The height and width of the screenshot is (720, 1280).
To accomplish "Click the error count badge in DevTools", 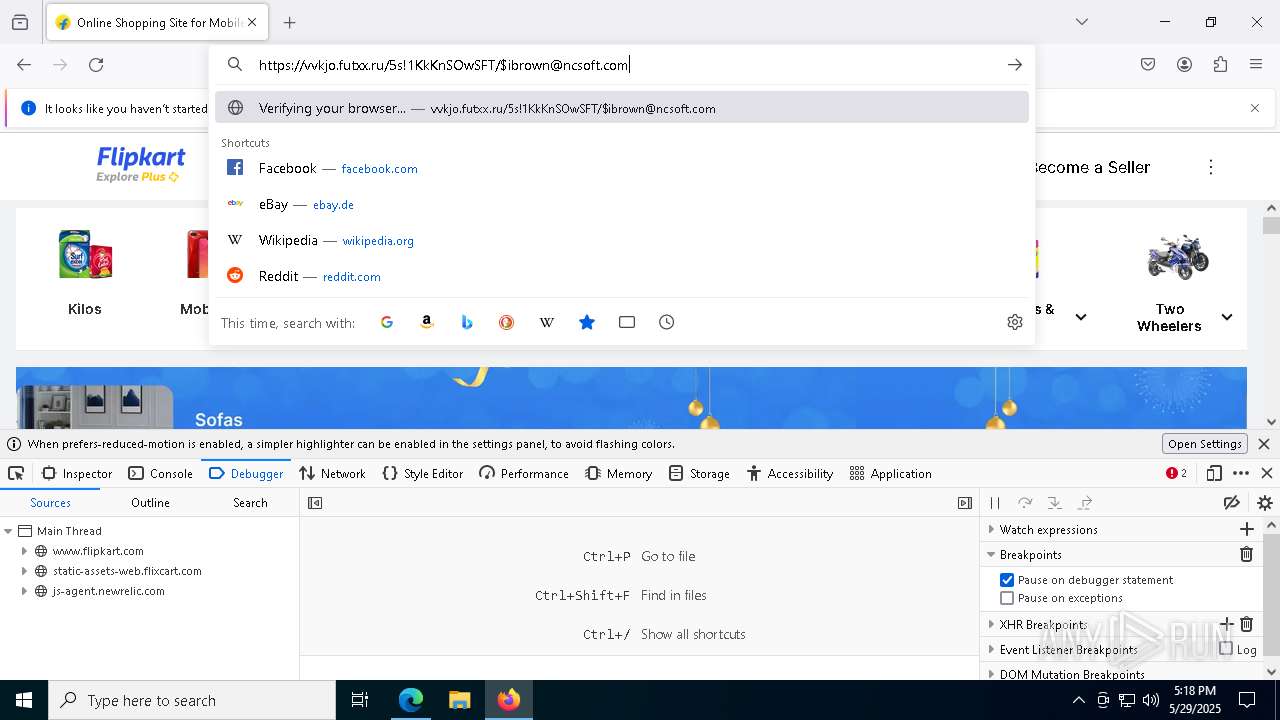I will pos(1176,474).
